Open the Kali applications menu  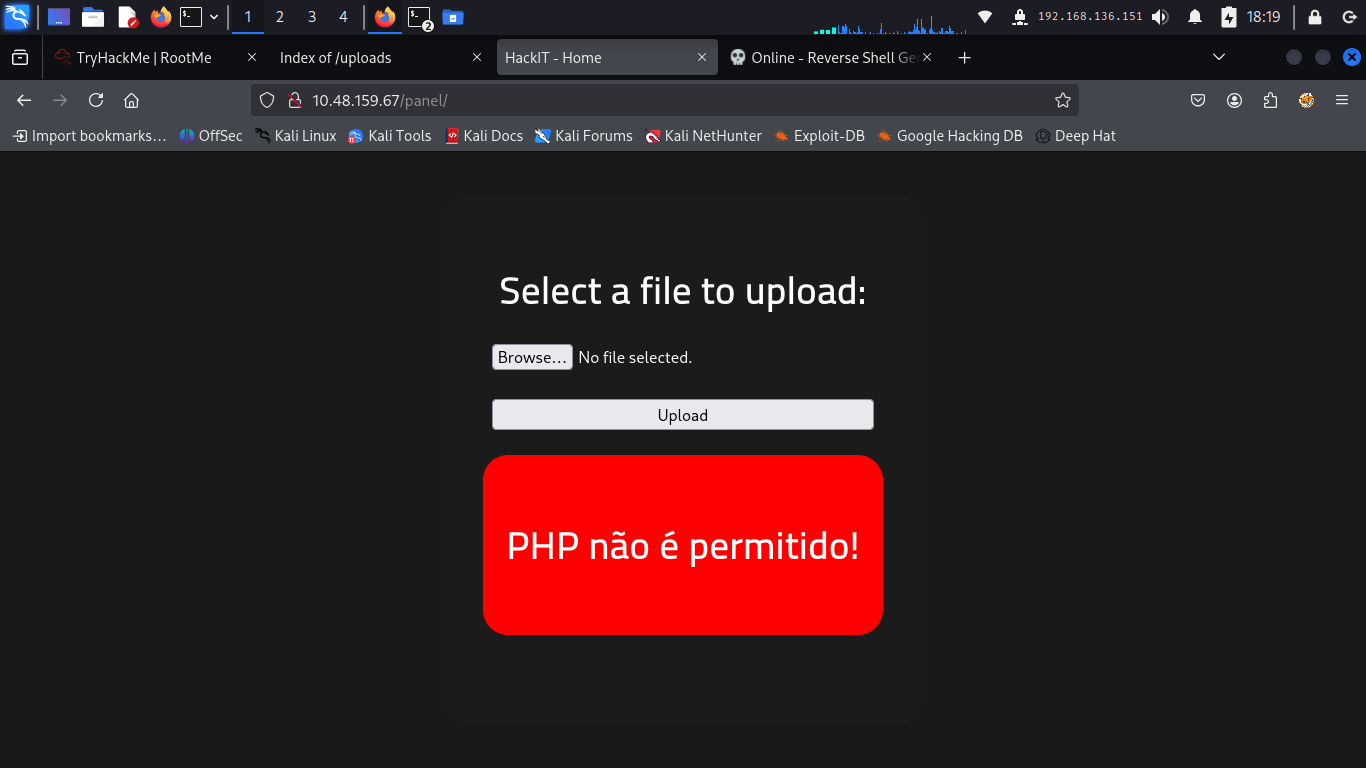point(17,16)
